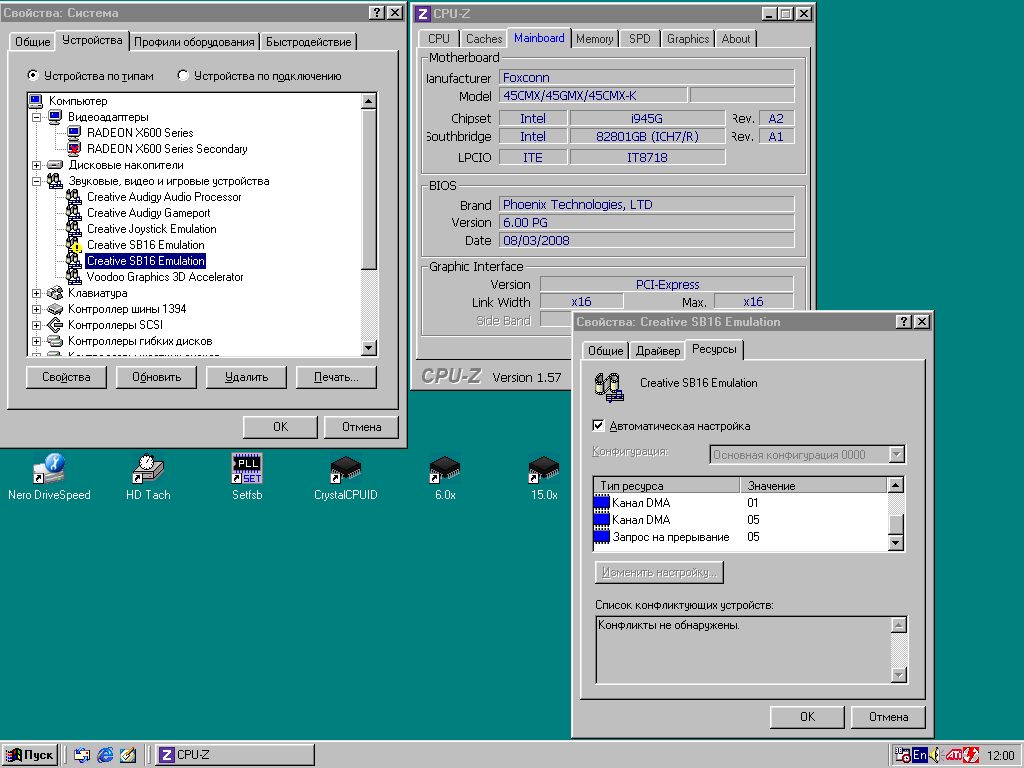Open the HD Tach desktop icon
This screenshot has width=1024, height=768.
point(147,469)
